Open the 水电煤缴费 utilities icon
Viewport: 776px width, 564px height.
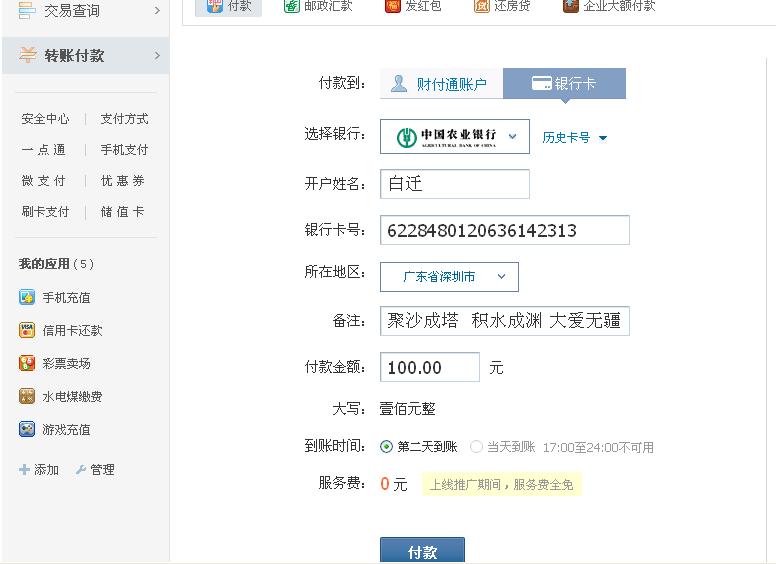click(x=27, y=396)
